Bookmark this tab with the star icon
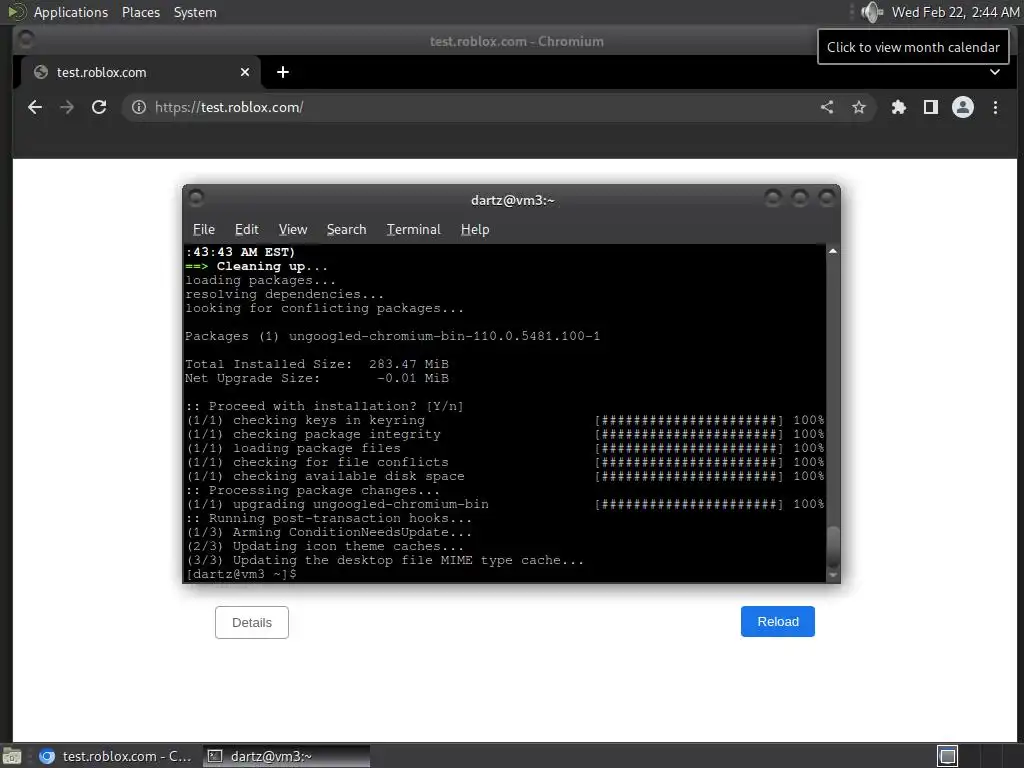1024x768 pixels. (x=859, y=107)
